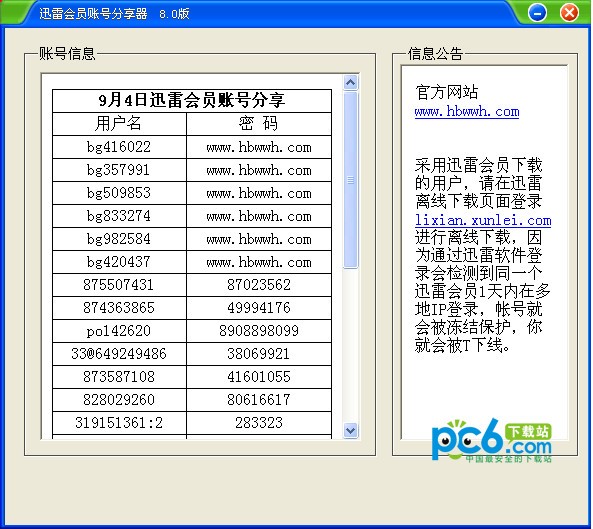Click the account list scrollbar thumb
This screenshot has height=529, width=593.
(x=351, y=180)
